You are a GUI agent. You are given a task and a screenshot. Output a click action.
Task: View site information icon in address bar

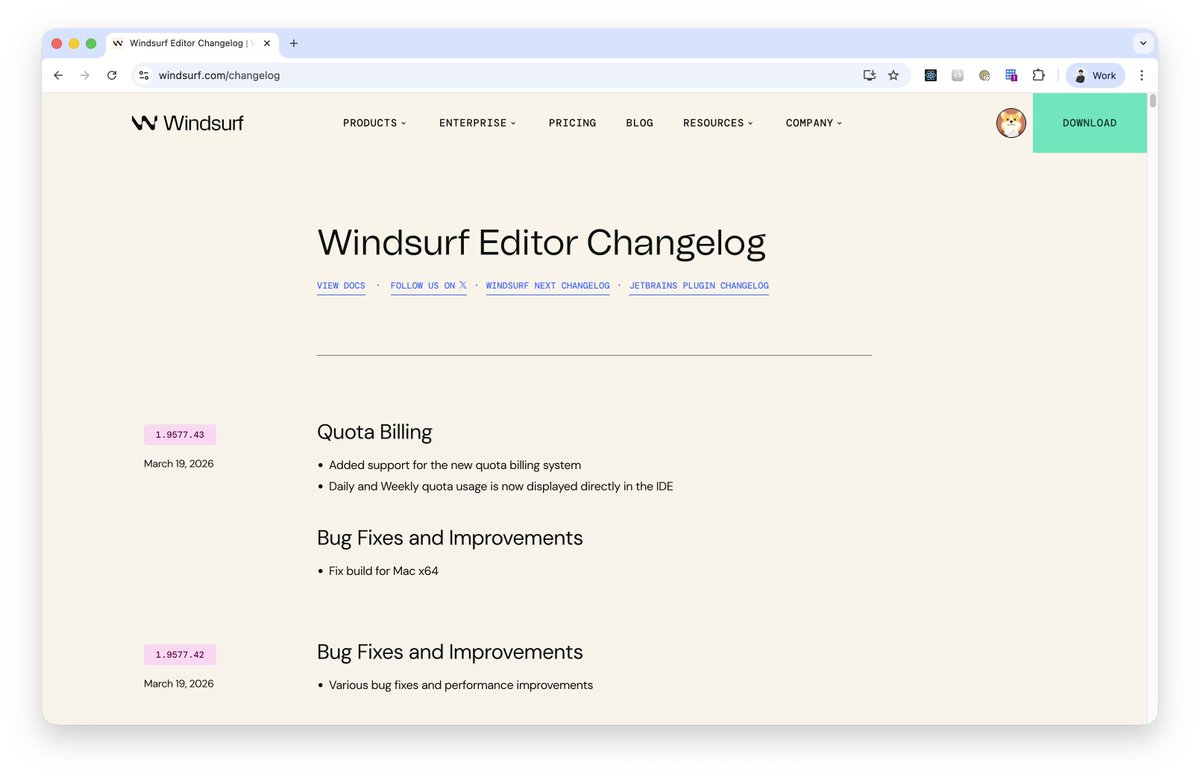pyautogui.click(x=144, y=75)
